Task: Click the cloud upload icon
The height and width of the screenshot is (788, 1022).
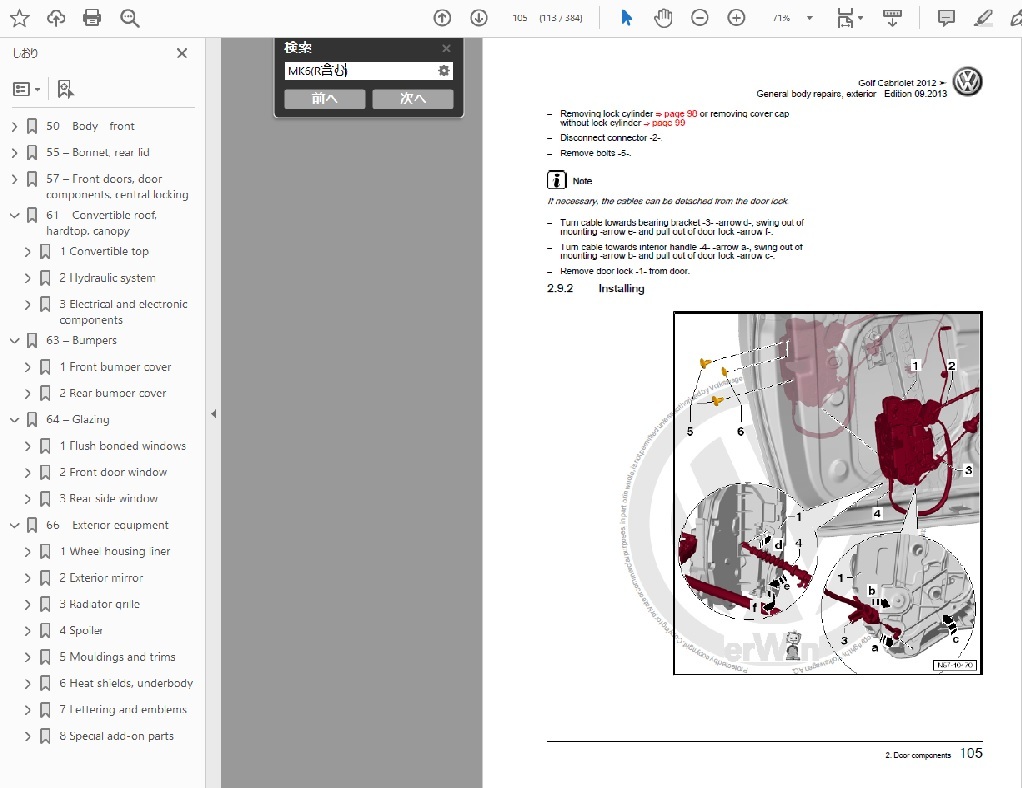Action: click(x=56, y=18)
